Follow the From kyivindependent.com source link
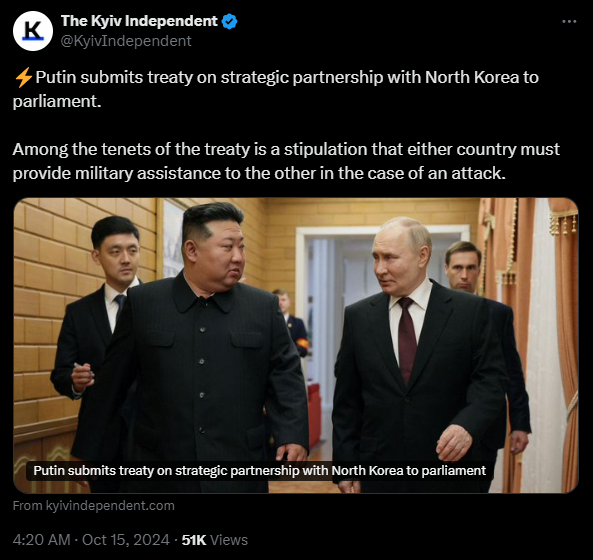593x560 pixels. 94,506
